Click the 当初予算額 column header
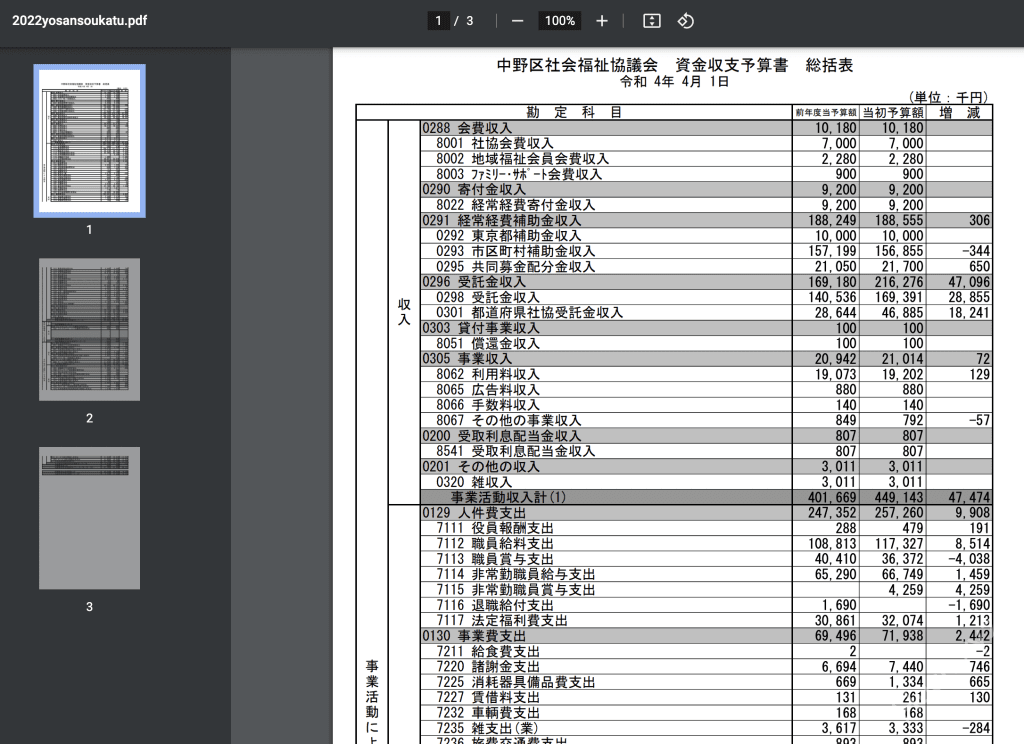 [x=893, y=113]
